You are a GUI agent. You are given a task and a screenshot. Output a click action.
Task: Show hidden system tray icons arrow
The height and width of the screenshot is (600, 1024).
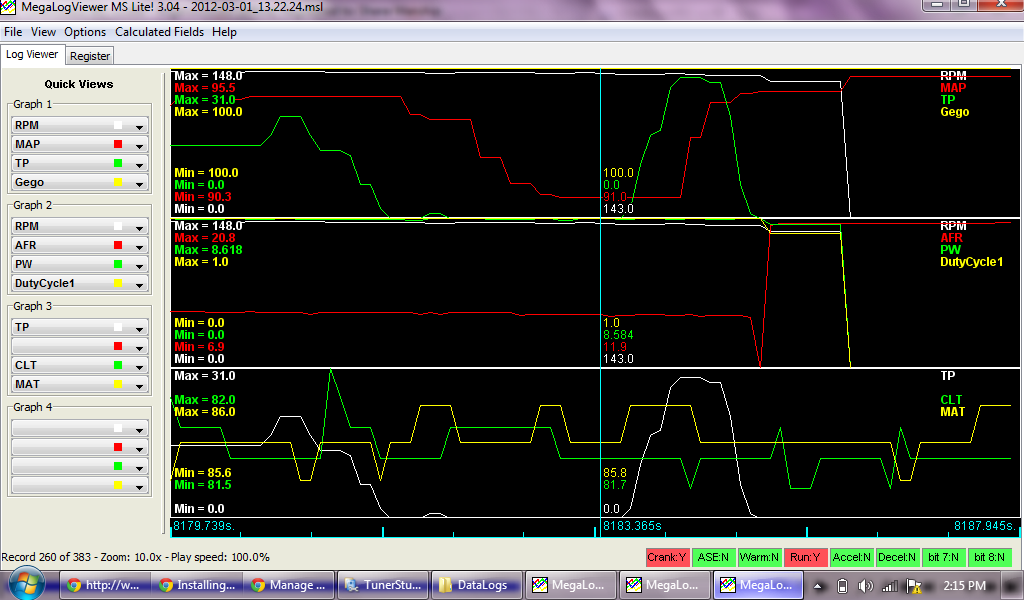[x=818, y=586]
